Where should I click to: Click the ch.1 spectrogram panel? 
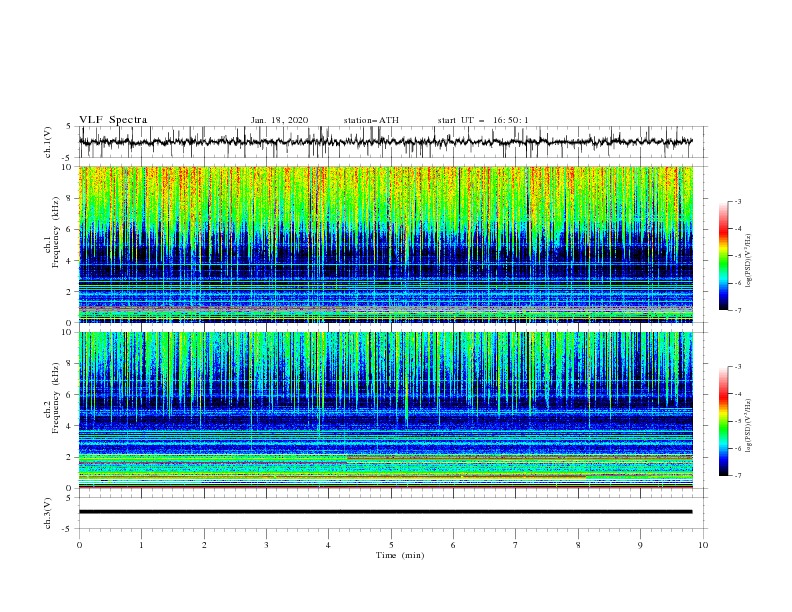click(385, 244)
